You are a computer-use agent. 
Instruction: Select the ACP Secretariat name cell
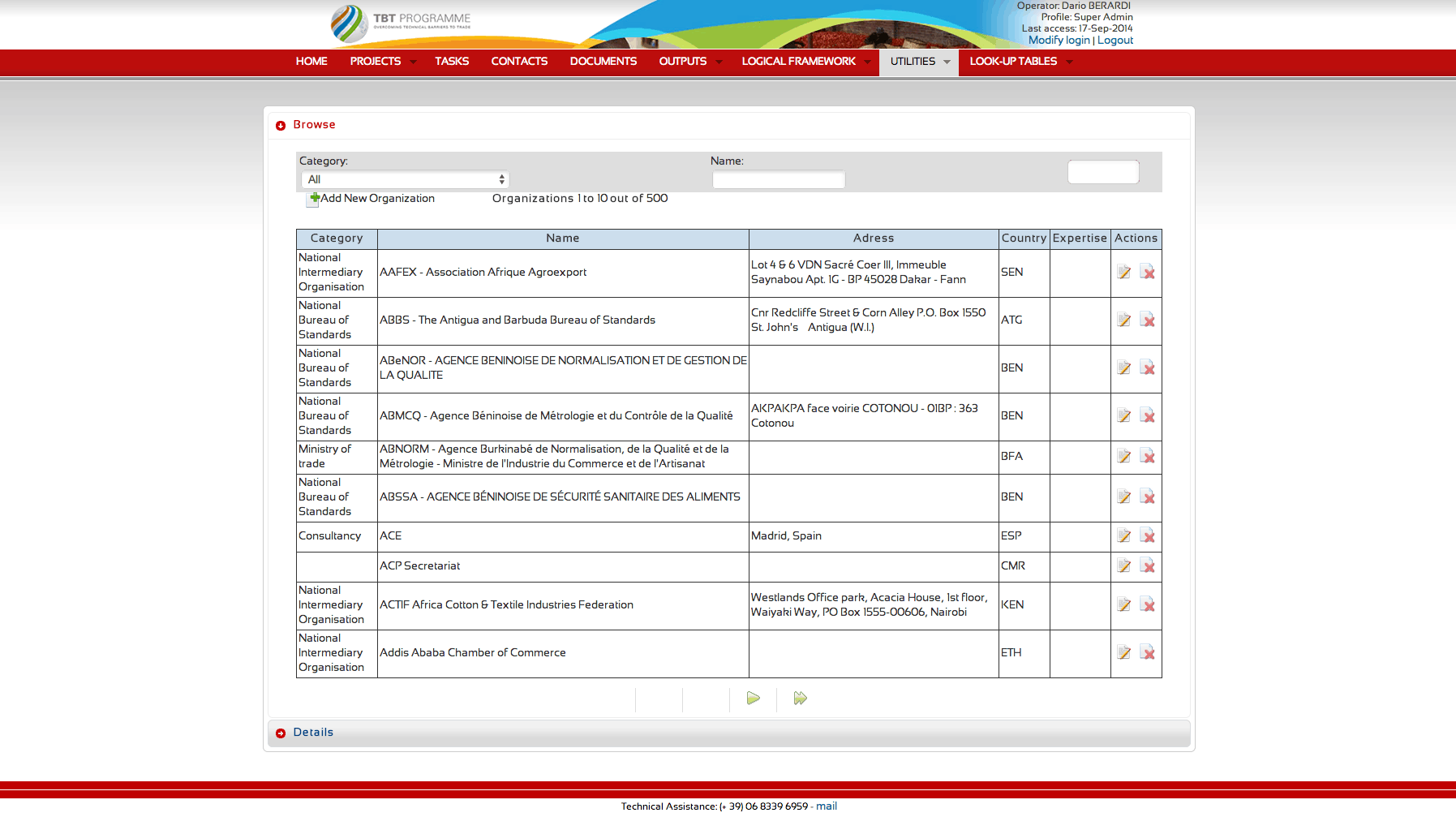(x=563, y=566)
